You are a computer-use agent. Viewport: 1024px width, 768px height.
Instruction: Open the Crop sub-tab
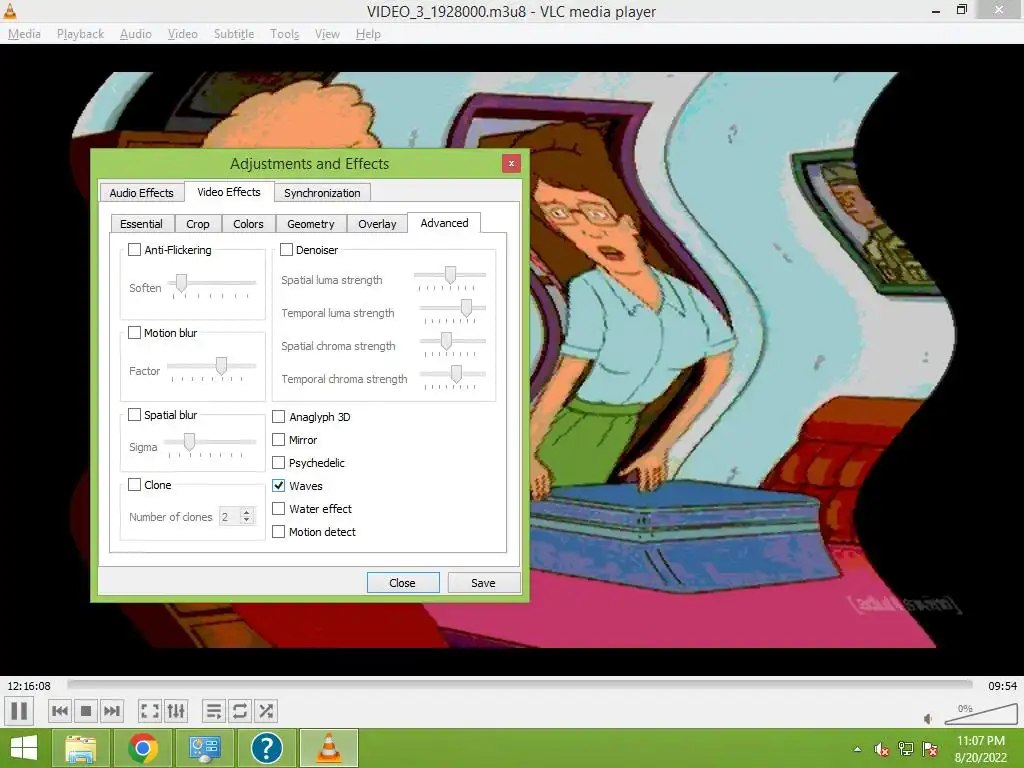click(x=198, y=223)
